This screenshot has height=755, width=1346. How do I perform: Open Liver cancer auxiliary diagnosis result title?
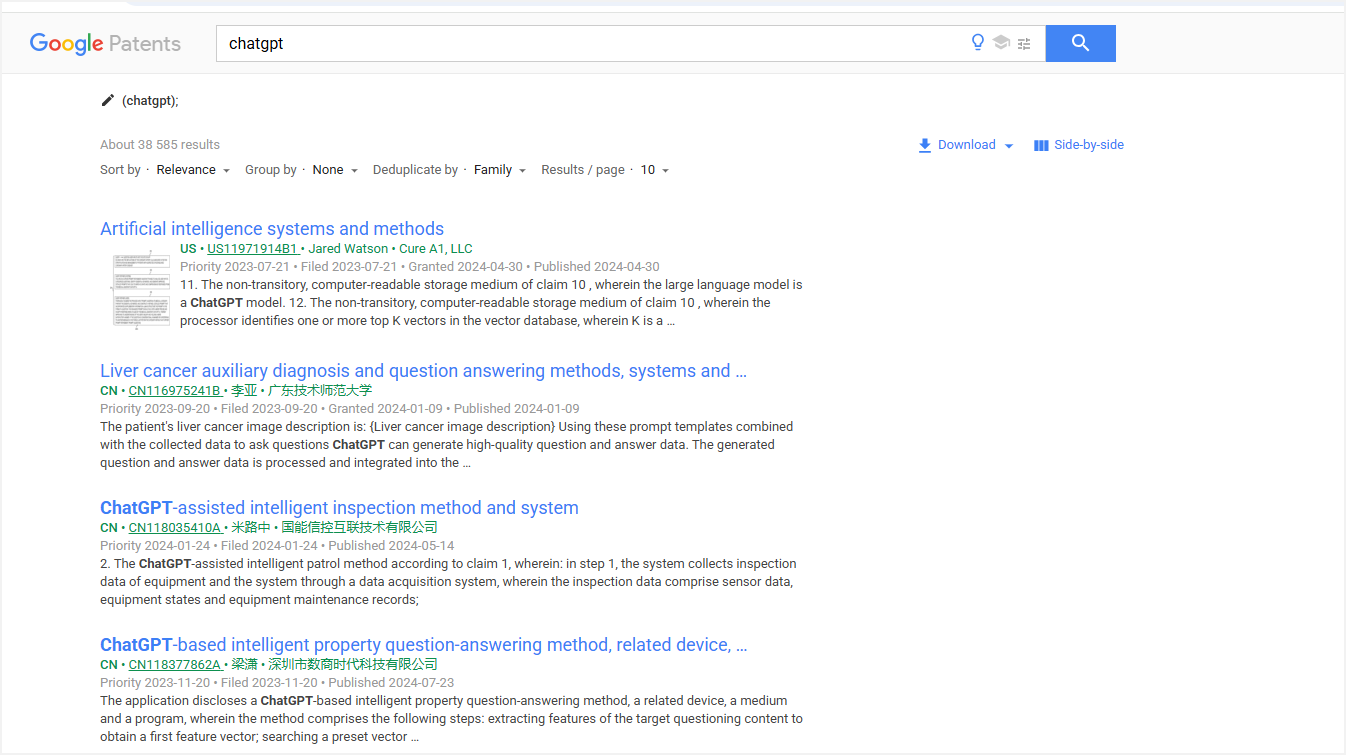pyautogui.click(x=423, y=371)
